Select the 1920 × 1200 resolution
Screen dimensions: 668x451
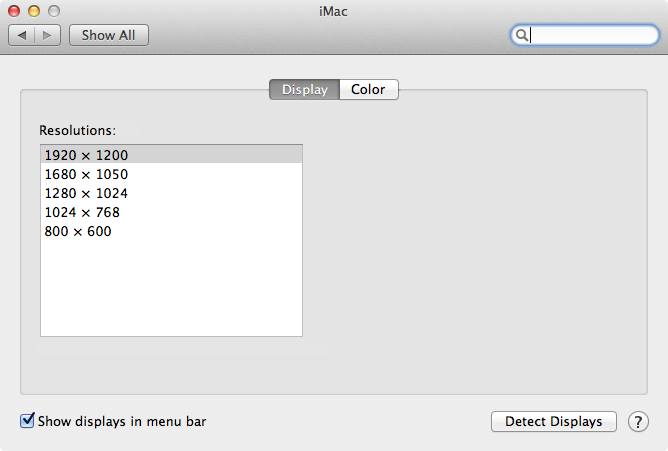171,155
